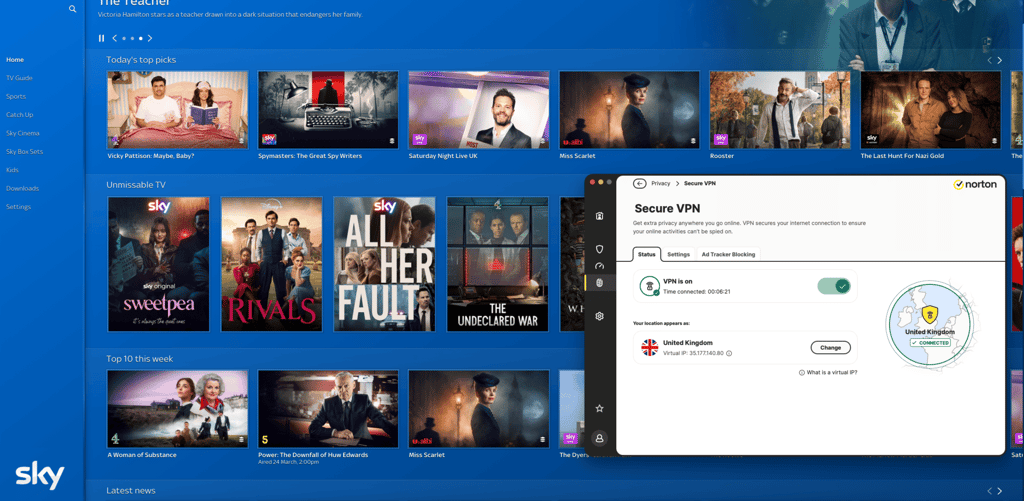Open The Undeclared War poster
The height and width of the screenshot is (501, 1024).
(498, 264)
